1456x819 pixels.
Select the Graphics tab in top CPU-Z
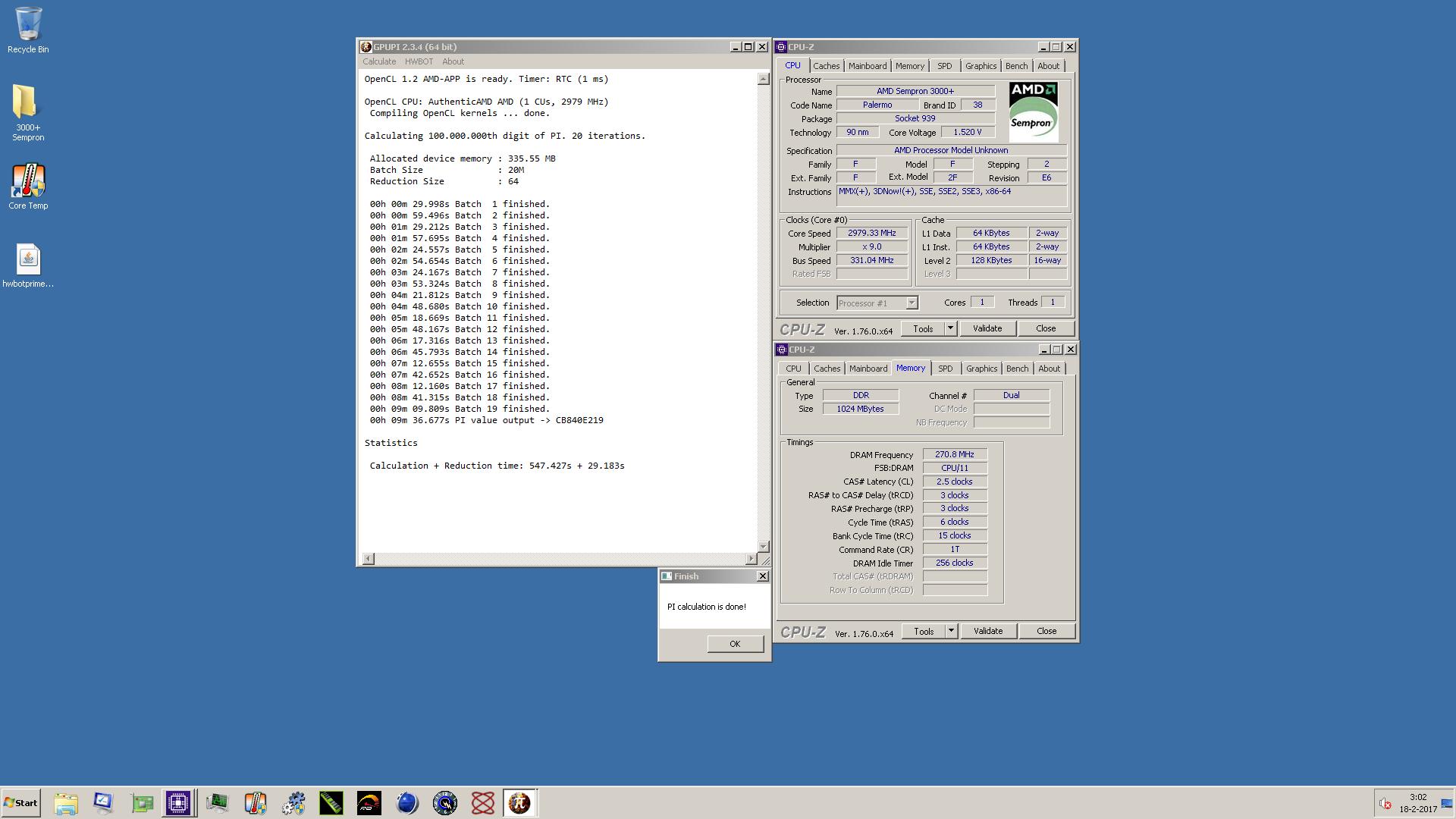[981, 66]
